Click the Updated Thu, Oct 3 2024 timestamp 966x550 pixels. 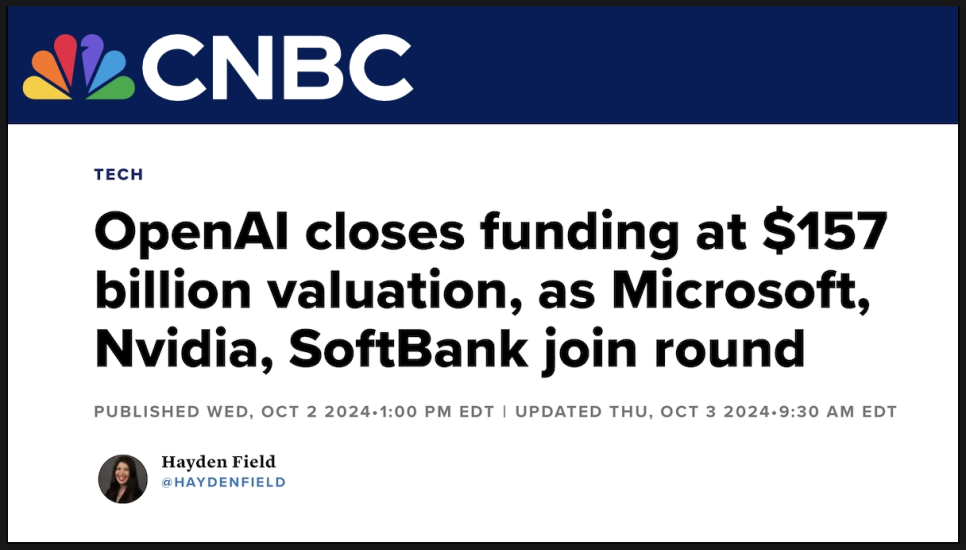pyautogui.click(x=706, y=411)
